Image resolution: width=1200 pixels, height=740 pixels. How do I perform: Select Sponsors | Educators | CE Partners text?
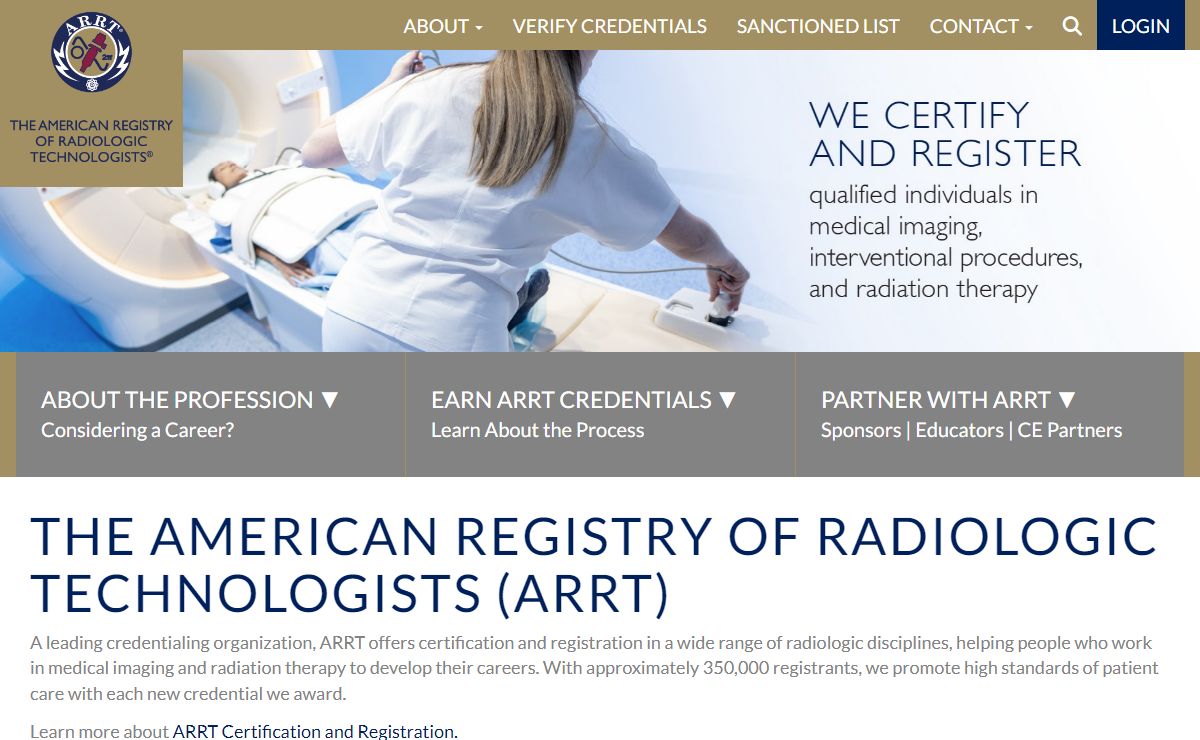tap(972, 430)
